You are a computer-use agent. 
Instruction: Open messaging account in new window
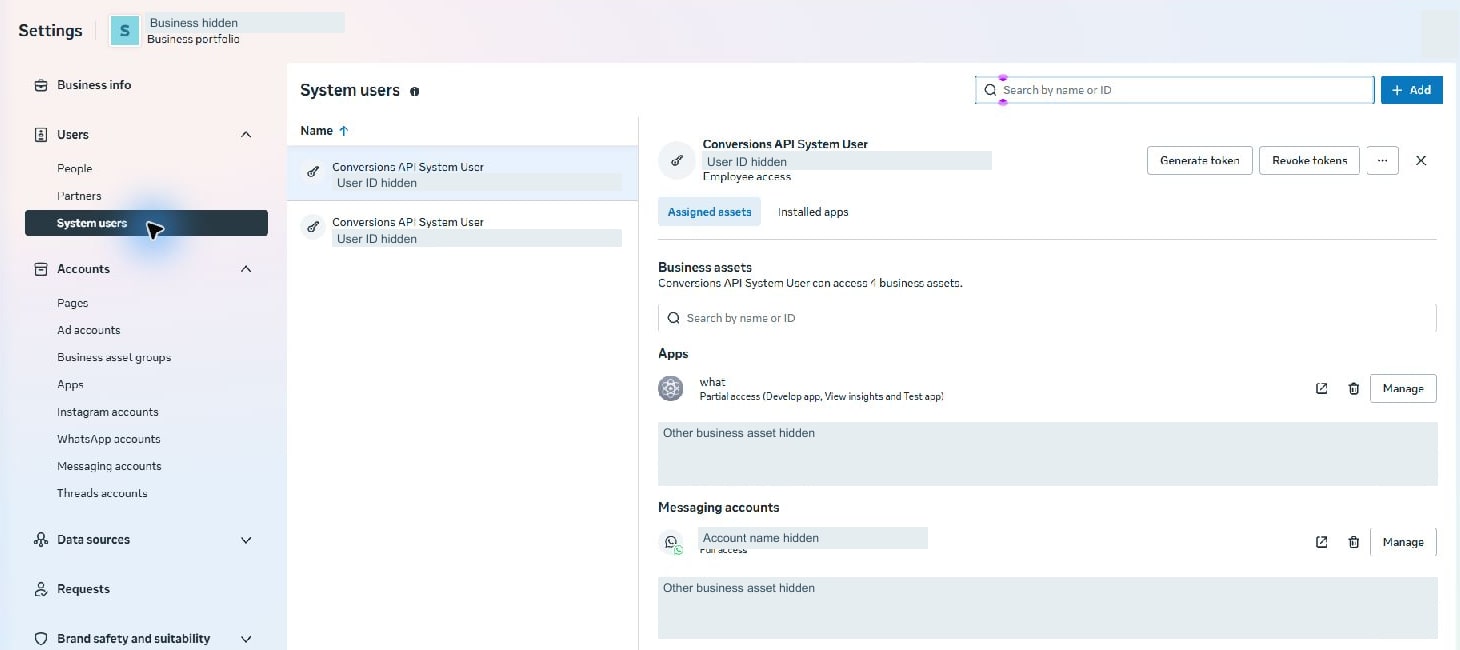tap(1322, 542)
